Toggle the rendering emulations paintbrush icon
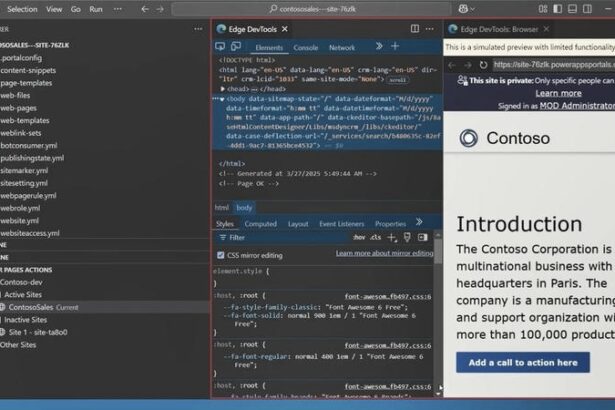615x410 pixels. [x=407, y=237]
